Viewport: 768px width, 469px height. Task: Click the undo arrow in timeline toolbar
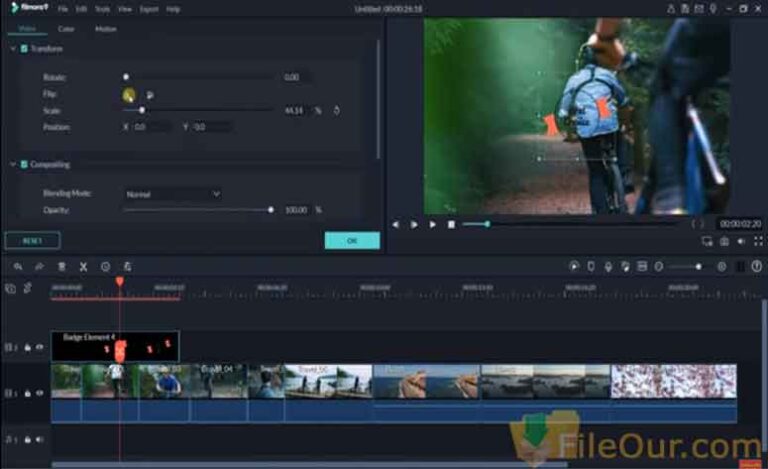click(x=19, y=267)
